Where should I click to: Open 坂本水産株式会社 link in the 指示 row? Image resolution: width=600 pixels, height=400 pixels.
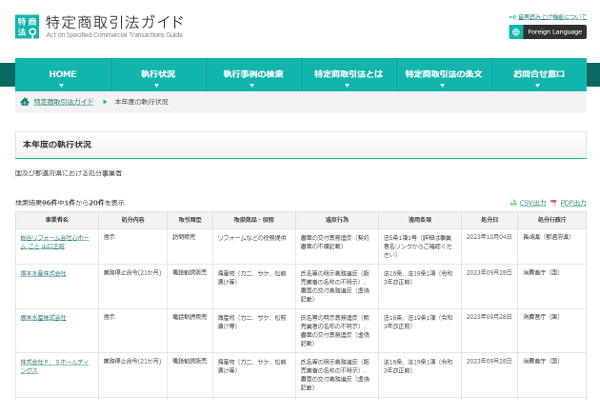pyautogui.click(x=43, y=318)
